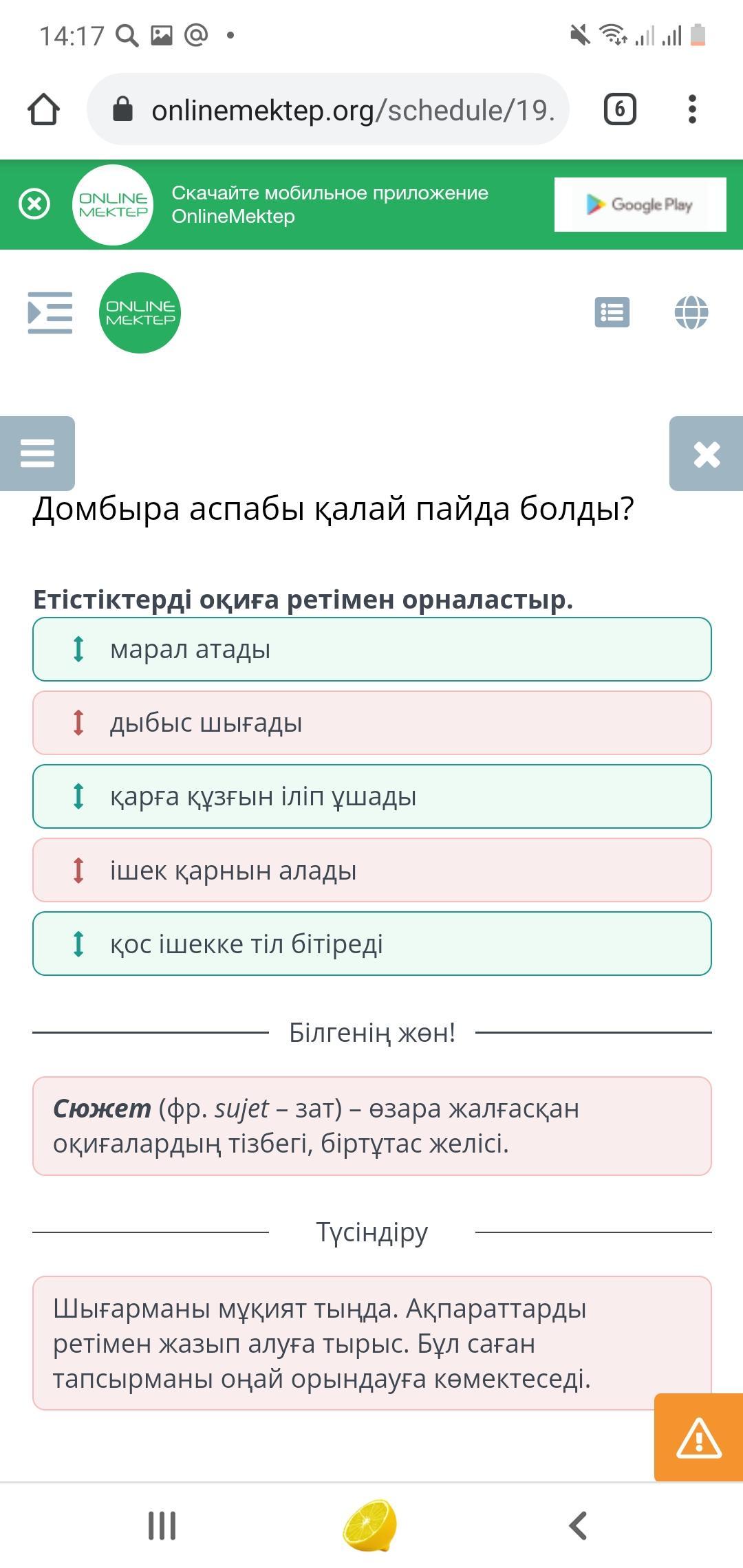Select the 'қарға құзғын іліп ұшады' item
This screenshot has height=1568, width=743.
click(372, 796)
